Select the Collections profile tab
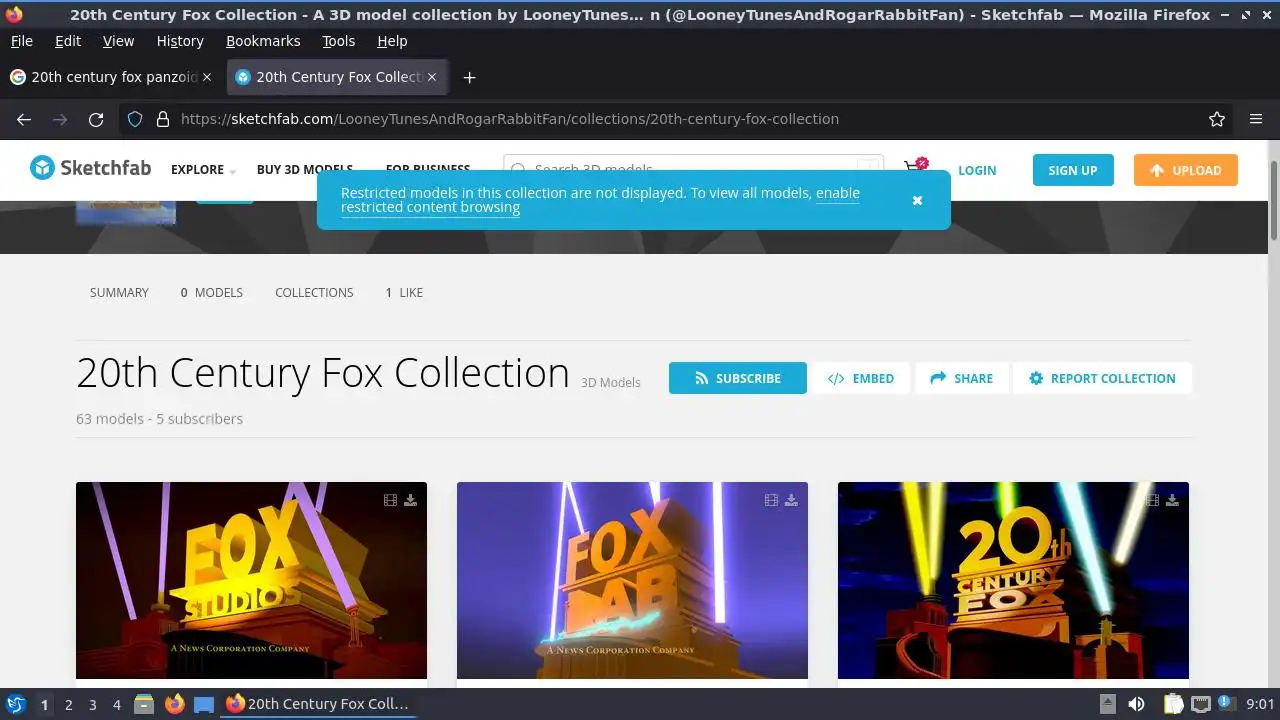 (x=314, y=293)
